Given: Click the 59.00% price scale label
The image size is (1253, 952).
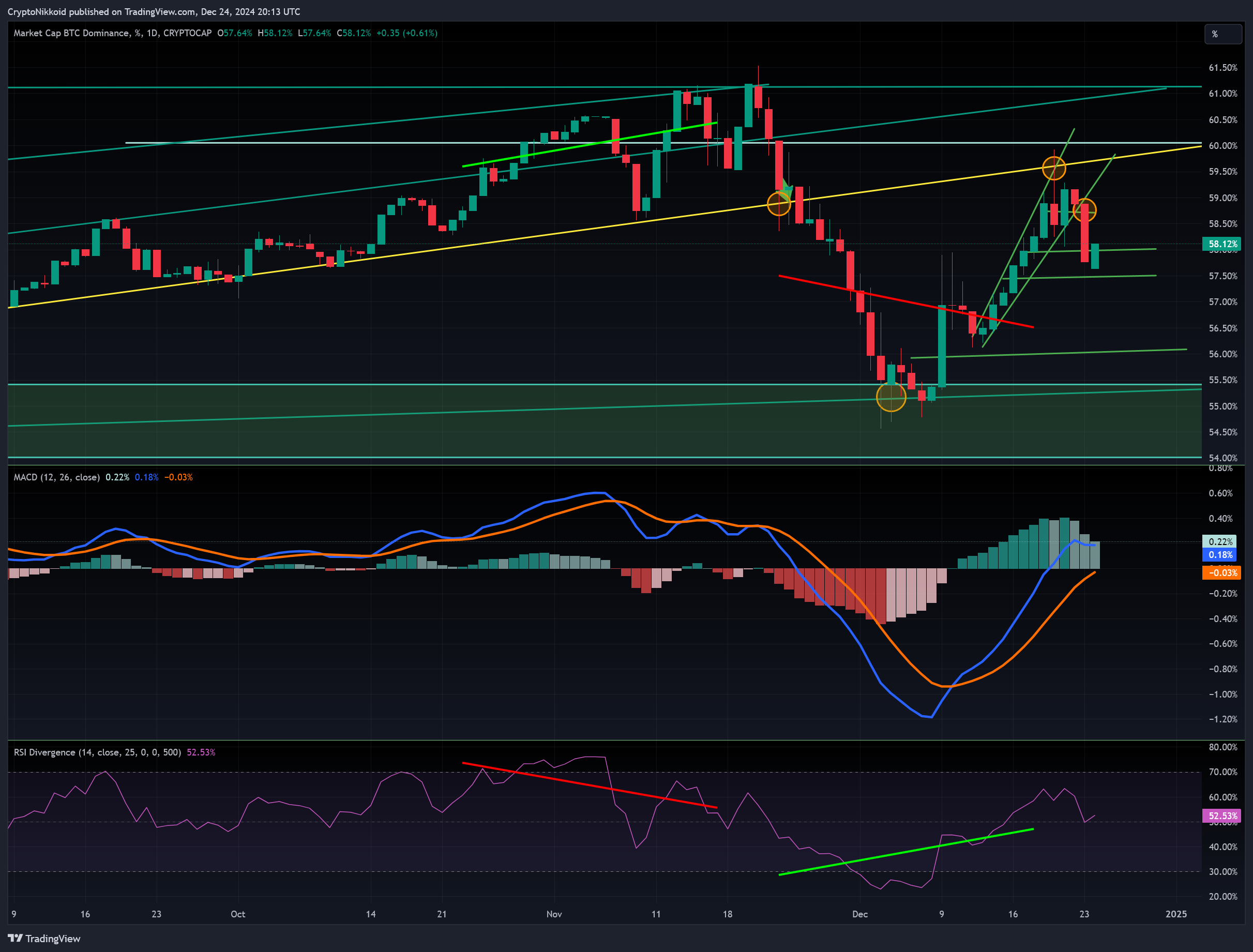Looking at the screenshot, I should [x=1223, y=198].
